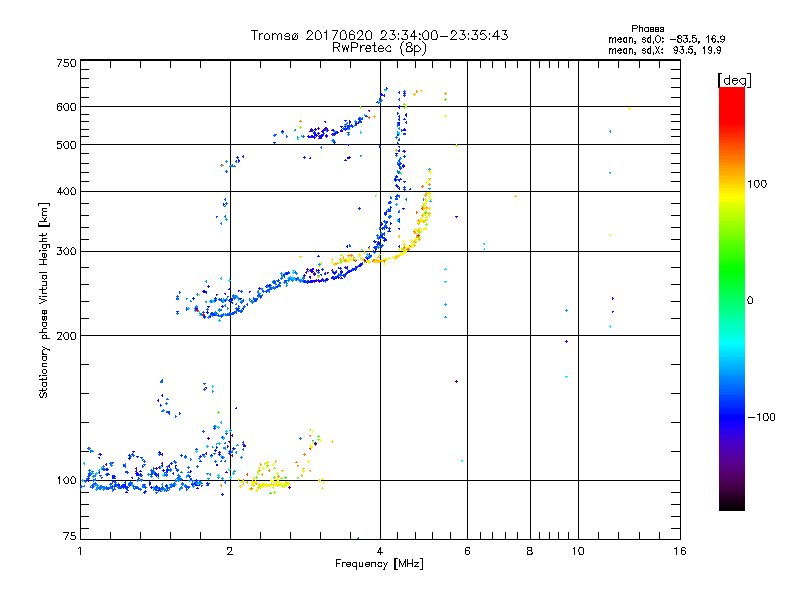The height and width of the screenshot is (600, 800).
Task: Select the RwPretec (8p) subtitle
Action: coord(379,47)
